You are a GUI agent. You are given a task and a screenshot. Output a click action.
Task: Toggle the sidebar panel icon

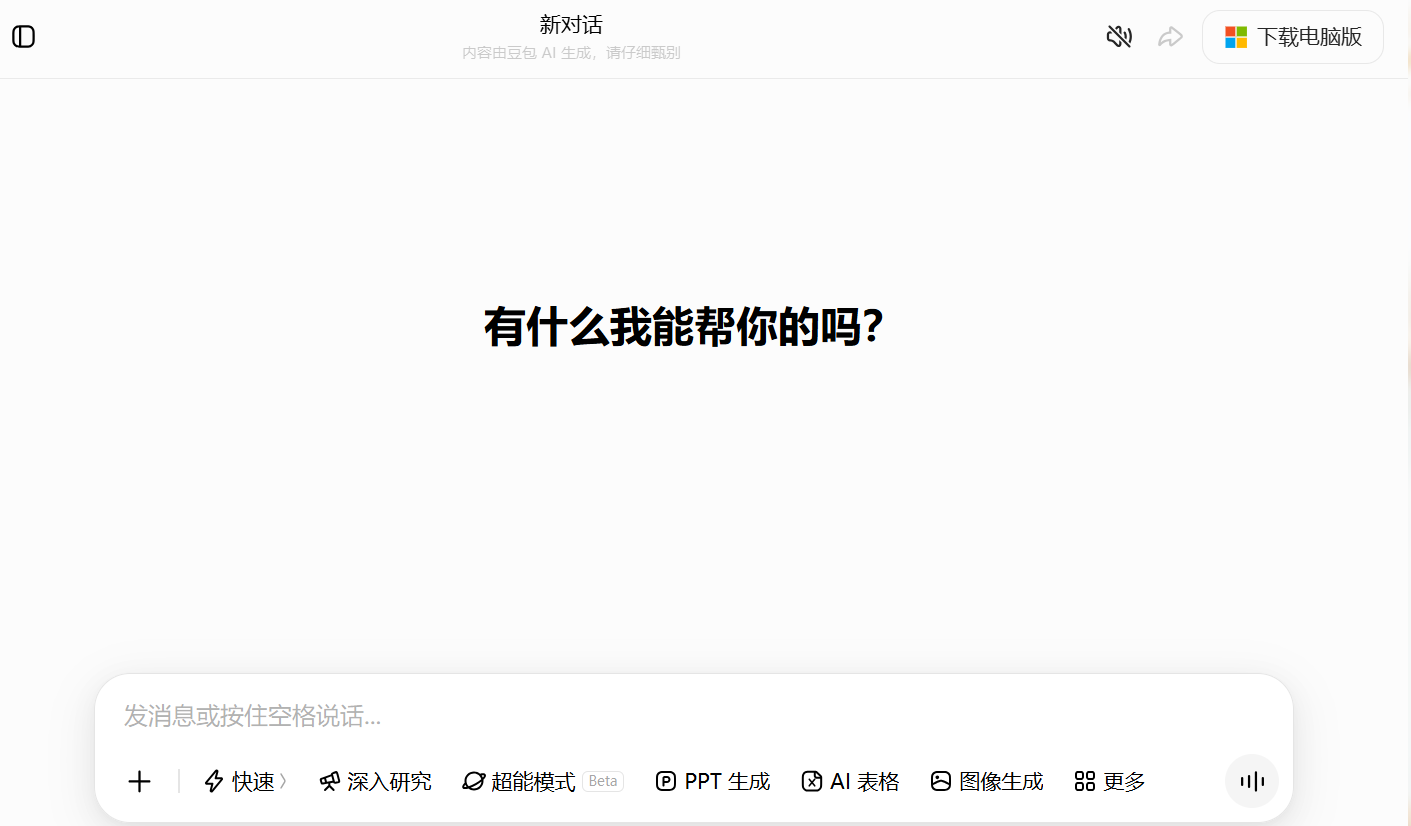(23, 37)
